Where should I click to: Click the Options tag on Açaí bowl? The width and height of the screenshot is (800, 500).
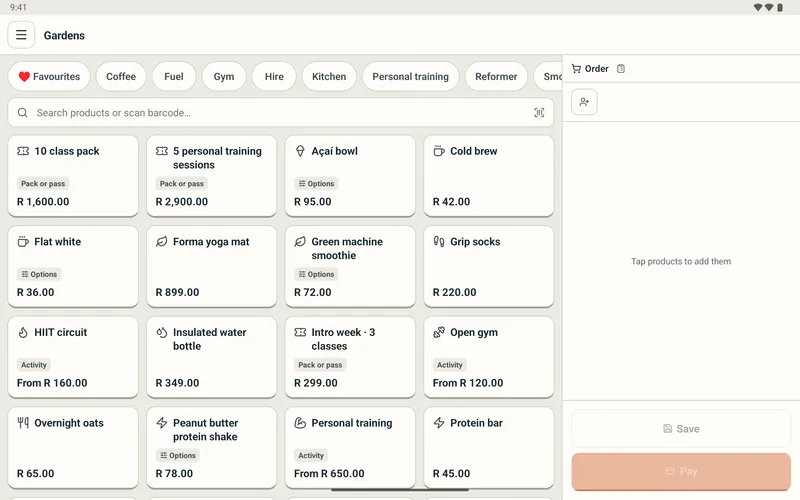click(x=316, y=184)
